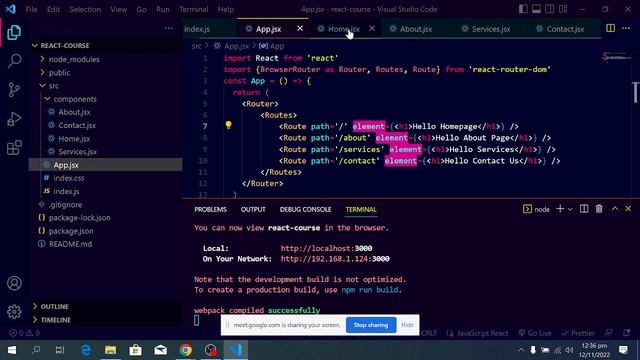Maximize the panel size with caret icon

(615, 209)
